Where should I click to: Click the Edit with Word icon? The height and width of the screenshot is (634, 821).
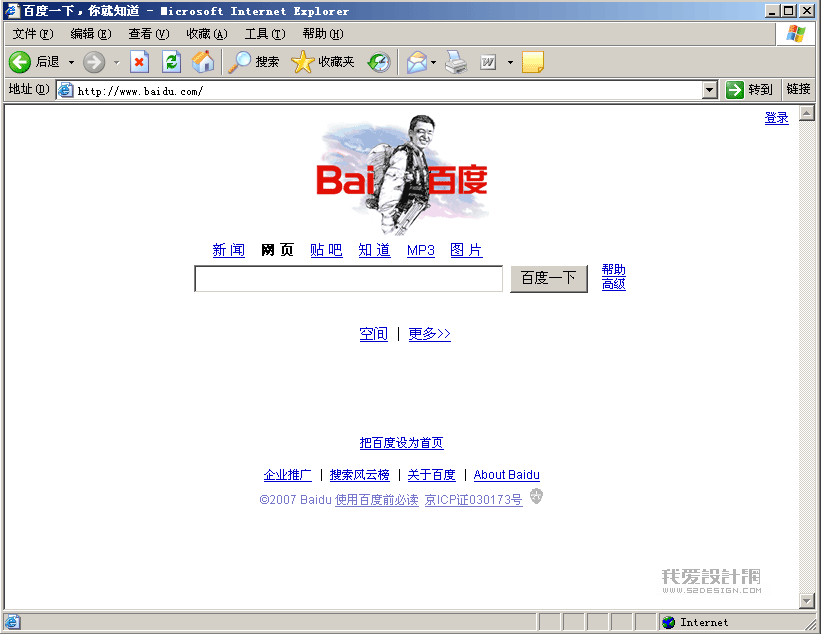488,62
